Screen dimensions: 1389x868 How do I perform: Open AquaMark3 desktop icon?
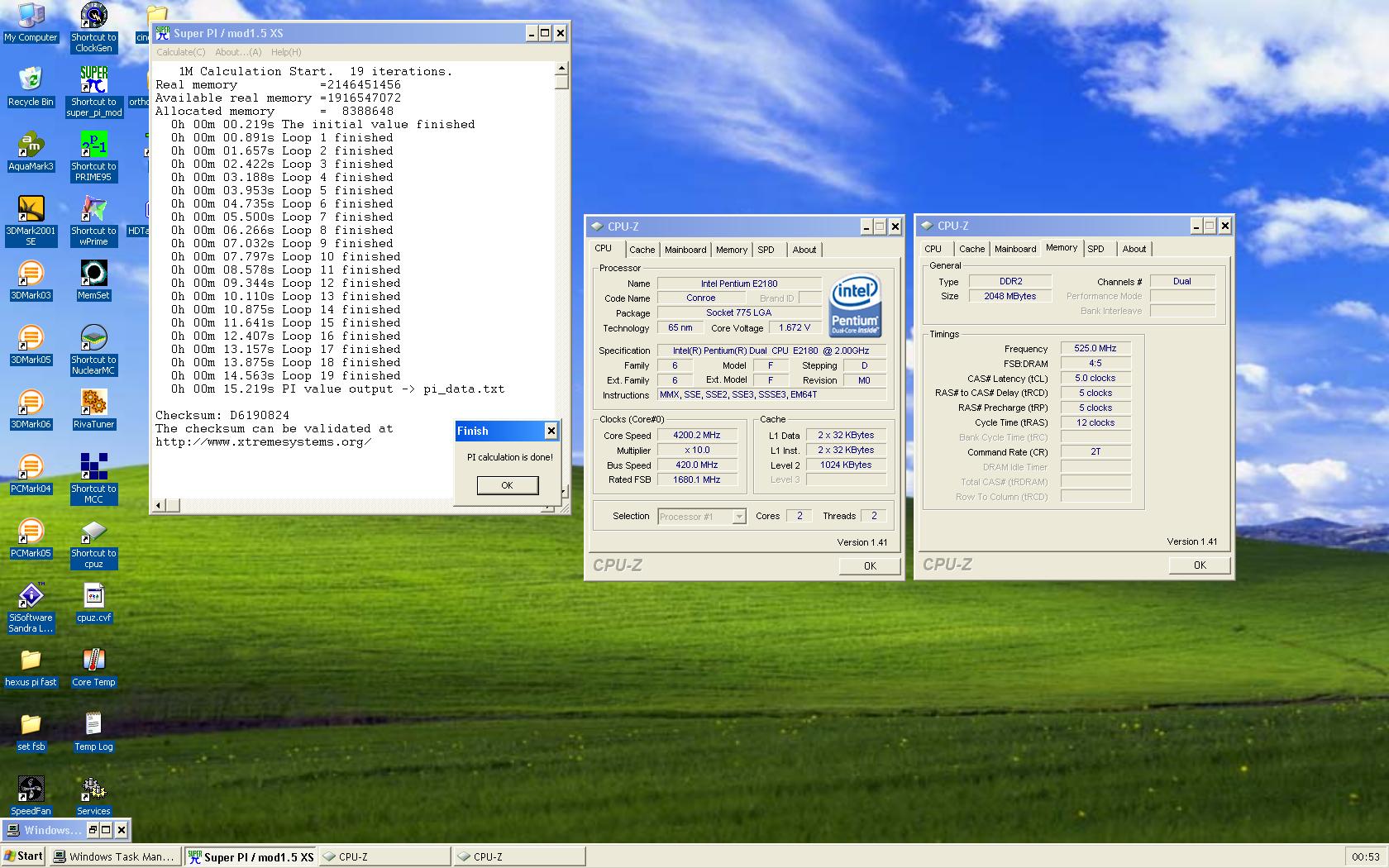click(31, 151)
